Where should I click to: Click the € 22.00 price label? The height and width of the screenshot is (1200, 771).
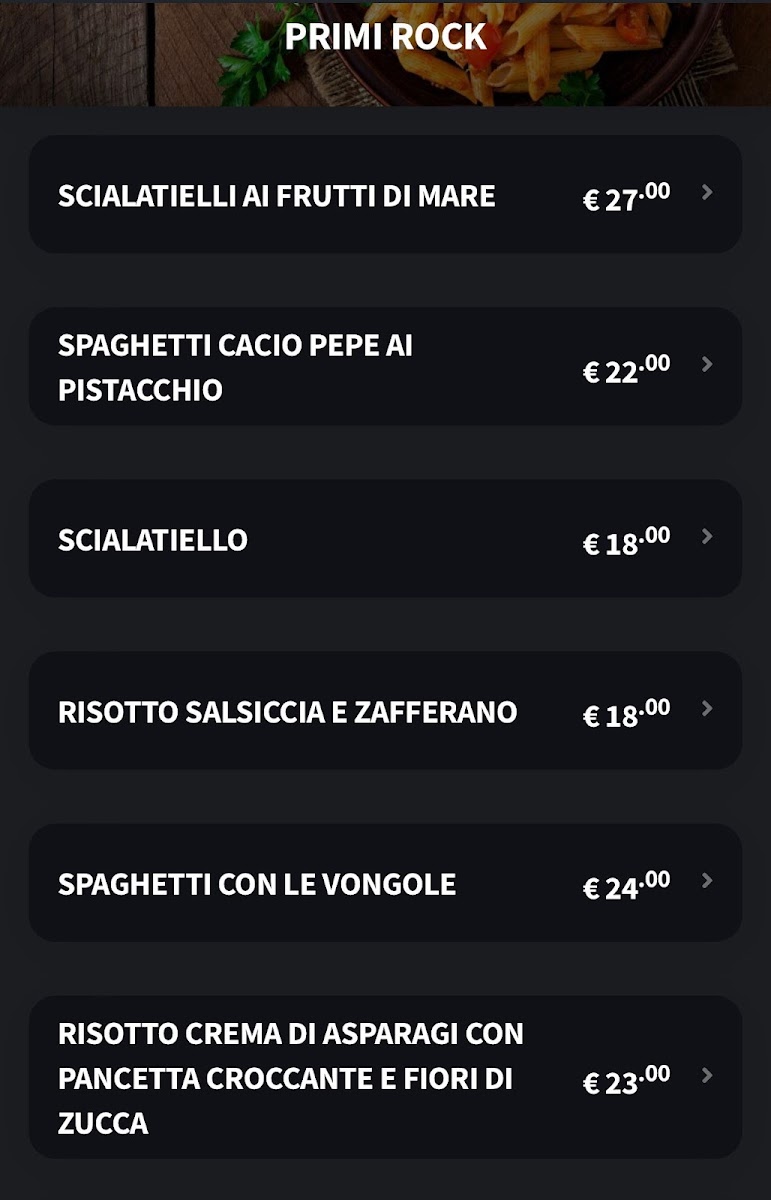[626, 368]
